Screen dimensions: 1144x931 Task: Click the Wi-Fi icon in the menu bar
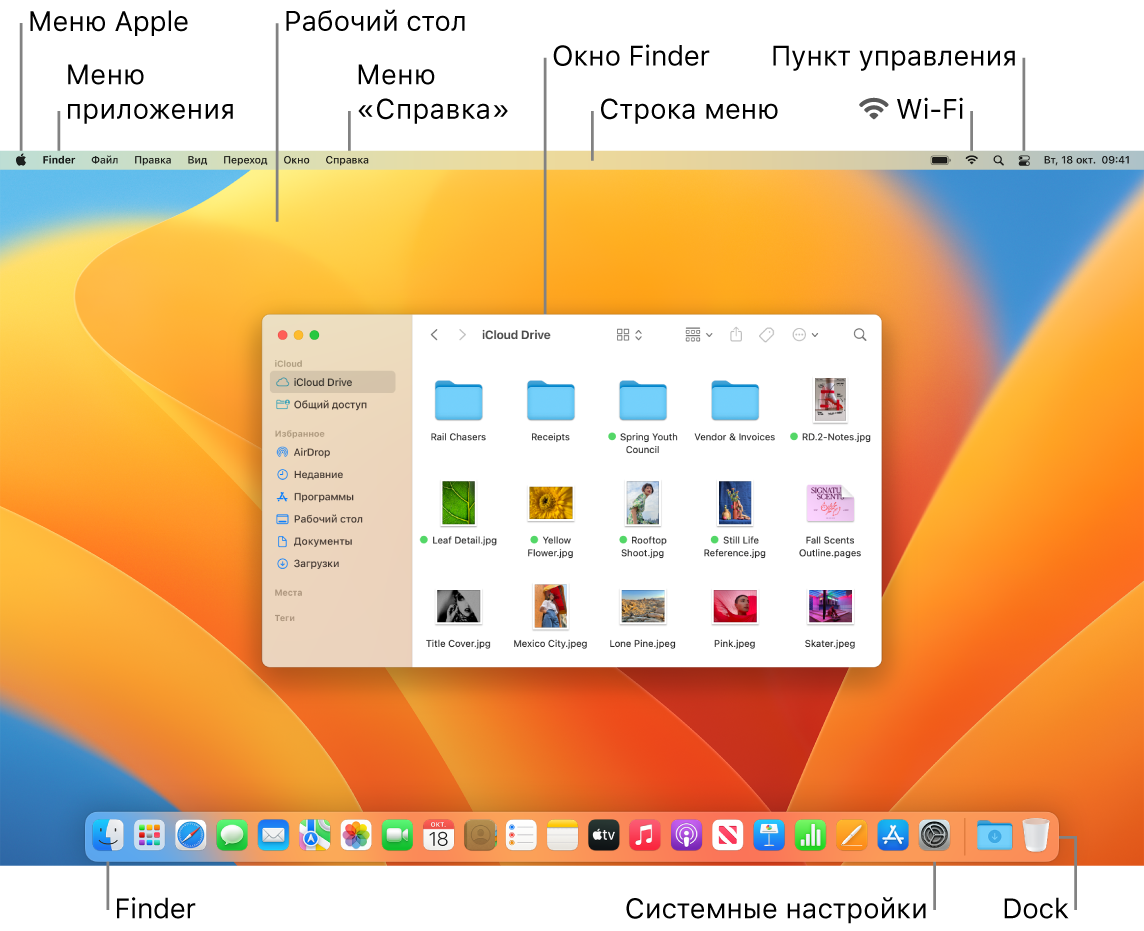[x=971, y=159]
